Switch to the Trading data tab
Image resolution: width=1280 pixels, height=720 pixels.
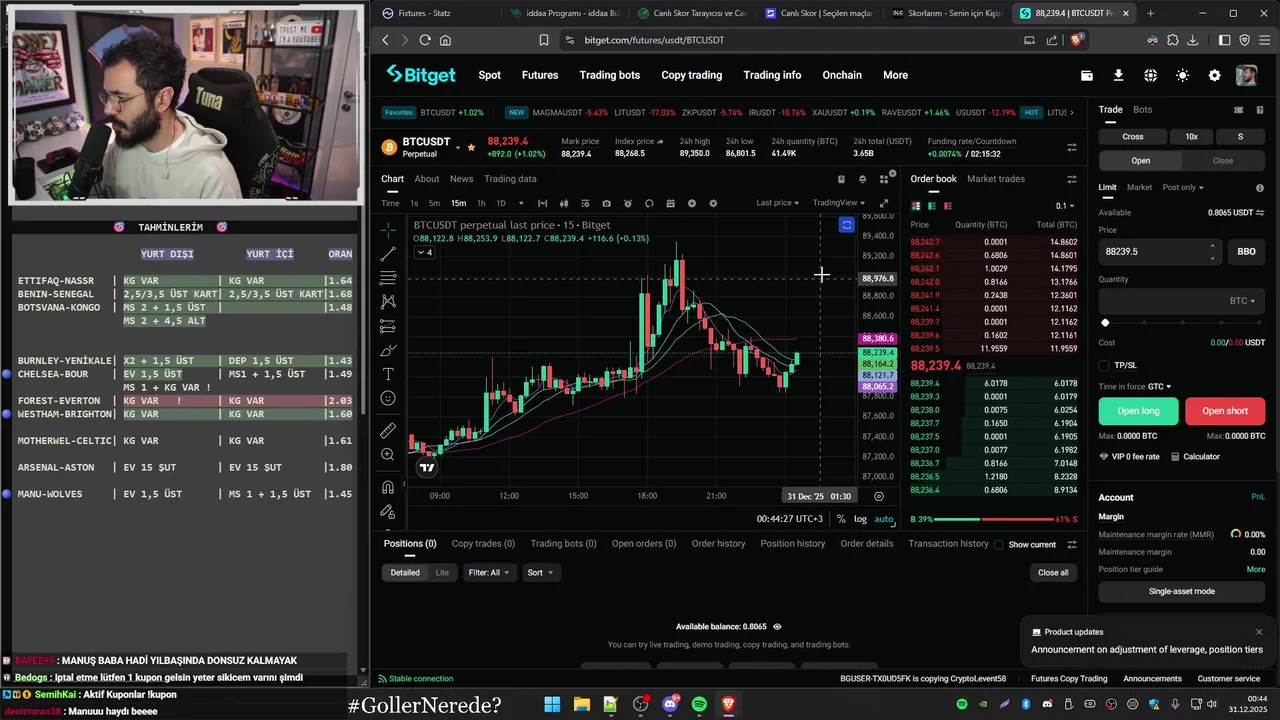pos(510,179)
